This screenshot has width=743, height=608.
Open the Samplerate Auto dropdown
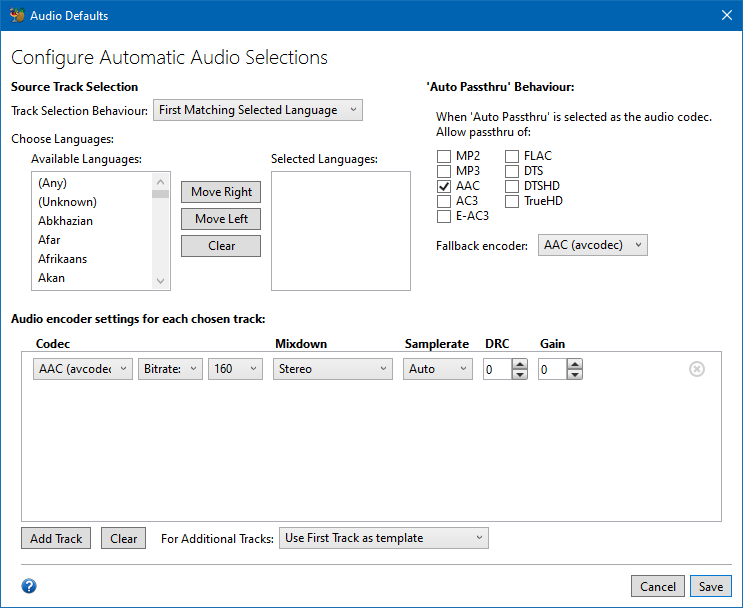click(x=438, y=369)
